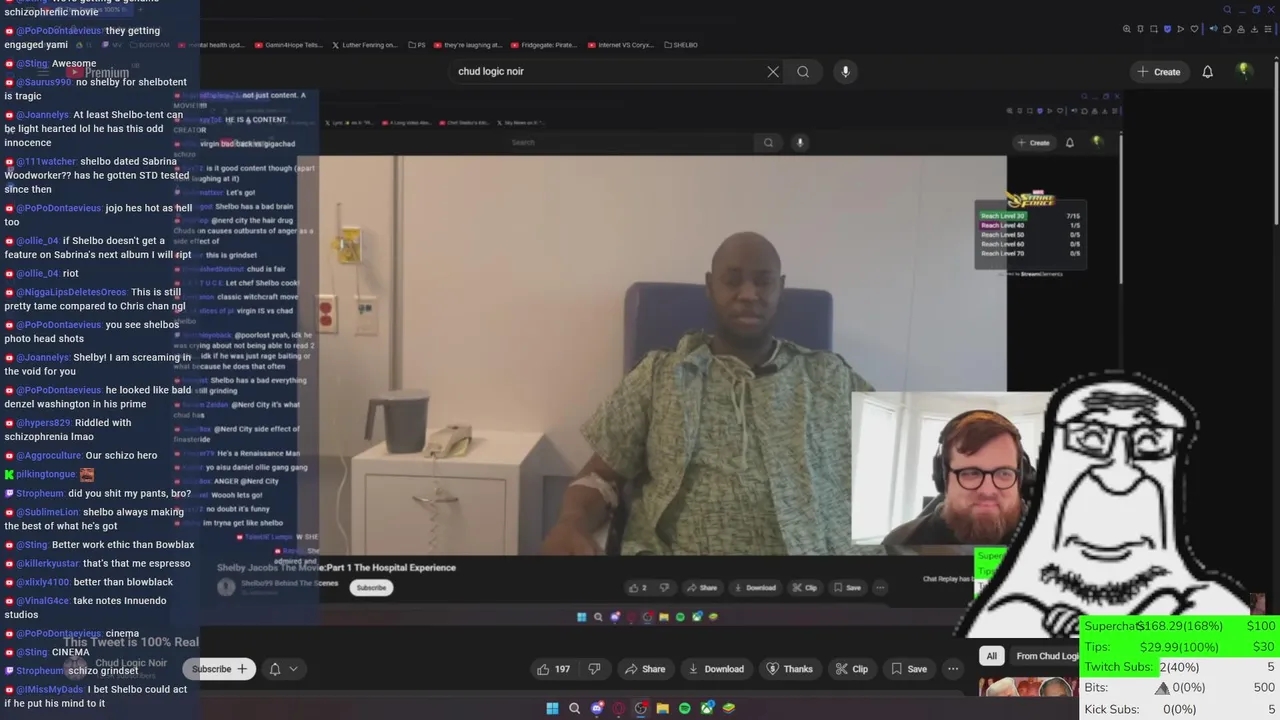1280x720 pixels.
Task: Dislike the main video
Action: pyautogui.click(x=594, y=669)
